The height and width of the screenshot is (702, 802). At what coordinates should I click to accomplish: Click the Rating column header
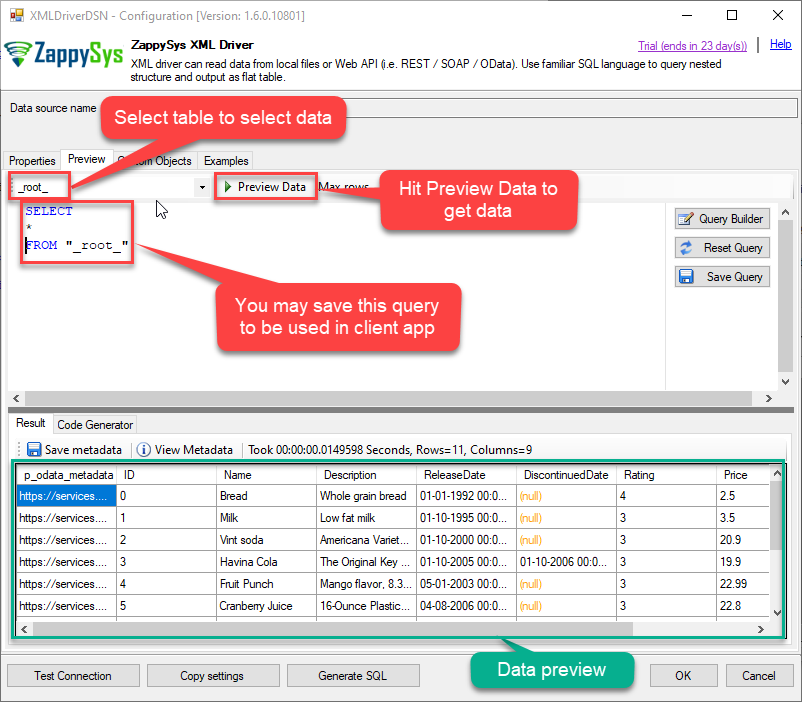click(666, 475)
